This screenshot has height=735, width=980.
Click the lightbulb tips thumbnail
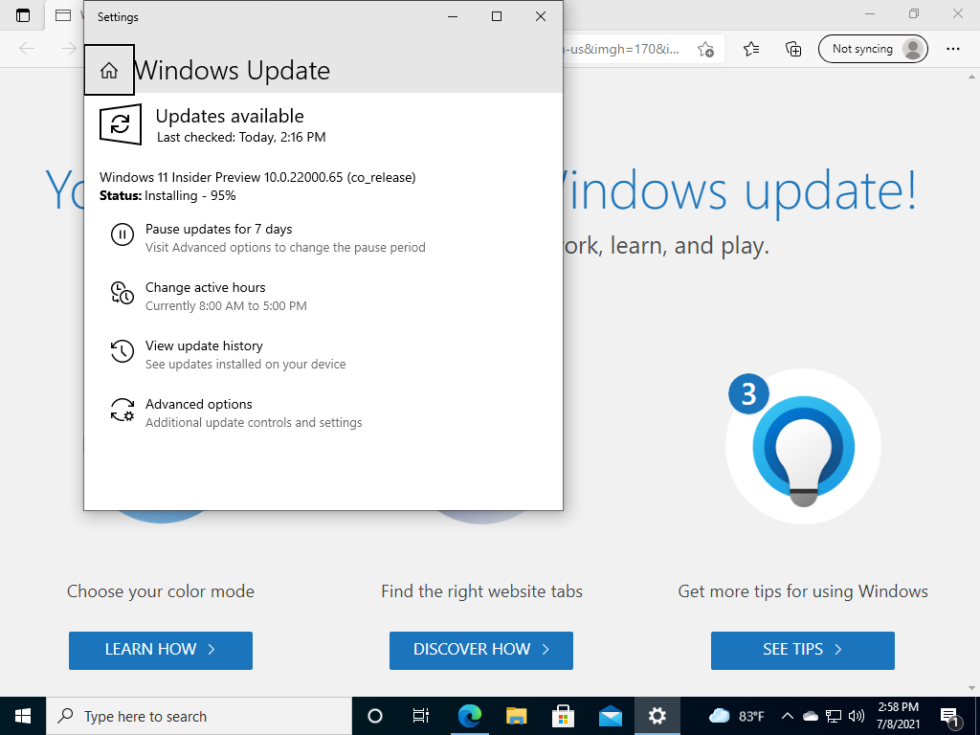pyautogui.click(x=803, y=446)
